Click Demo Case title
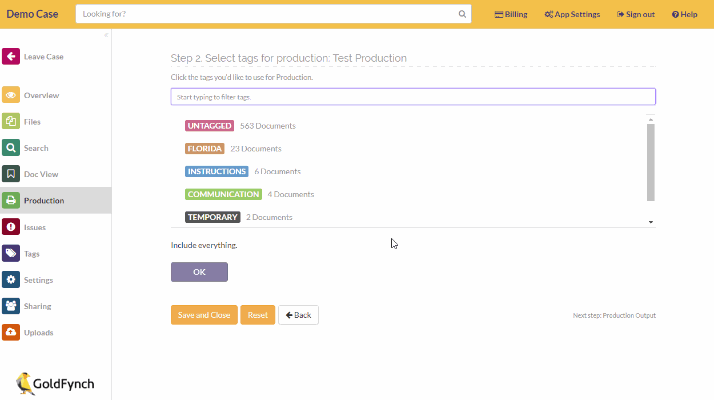The width and height of the screenshot is (714, 400). click(x=32, y=14)
